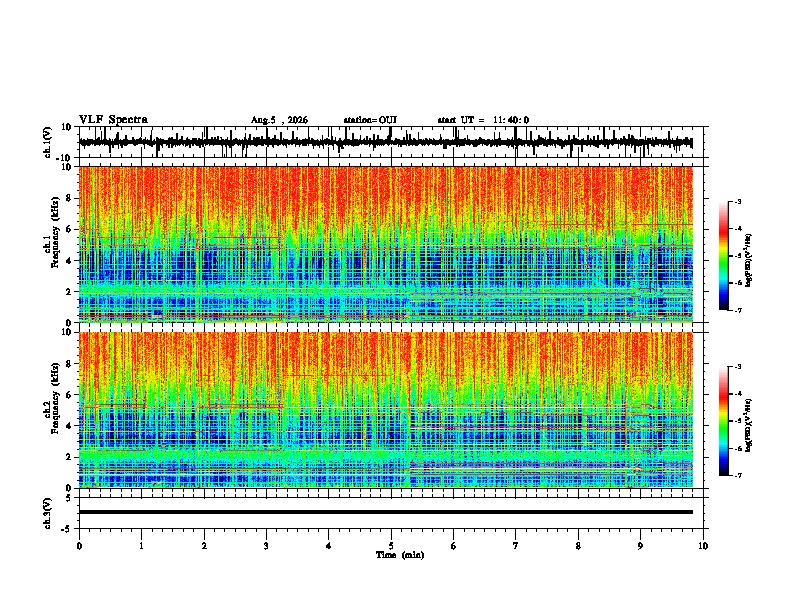Click the '4' kHz tick on ch.2 spectrogram axis

pyautogui.click(x=69, y=426)
